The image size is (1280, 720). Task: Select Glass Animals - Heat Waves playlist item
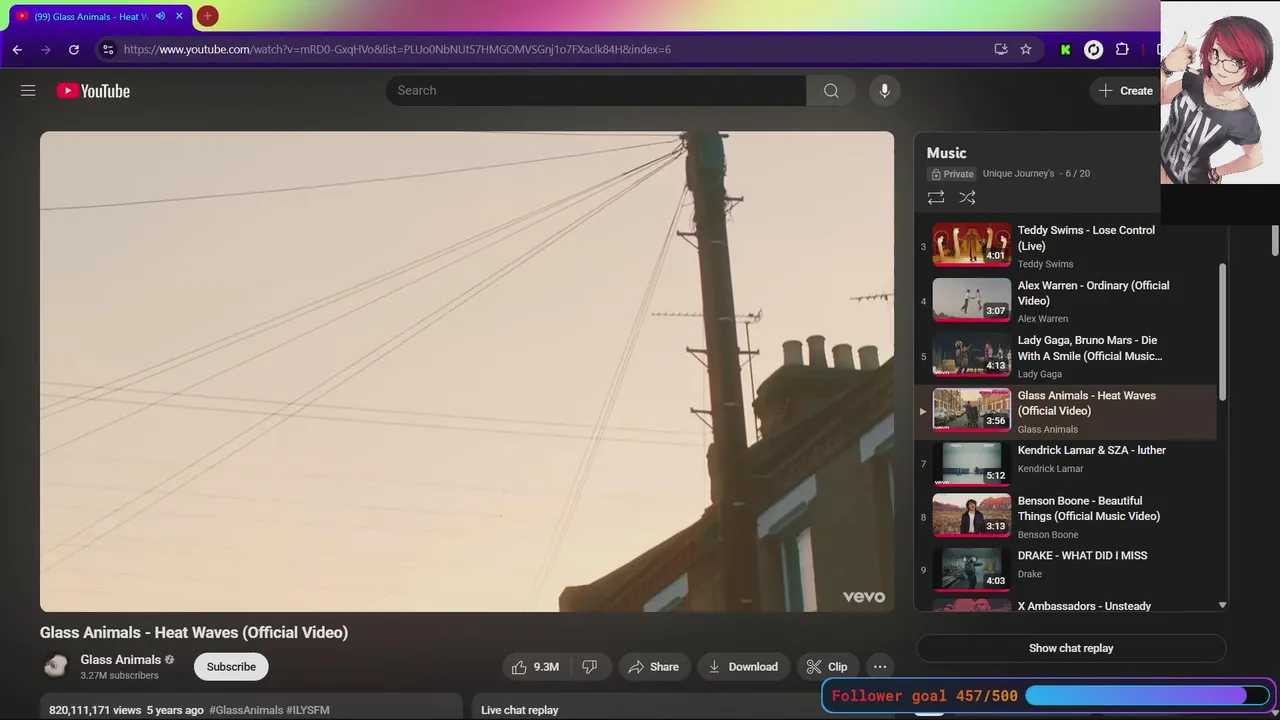(x=1066, y=411)
